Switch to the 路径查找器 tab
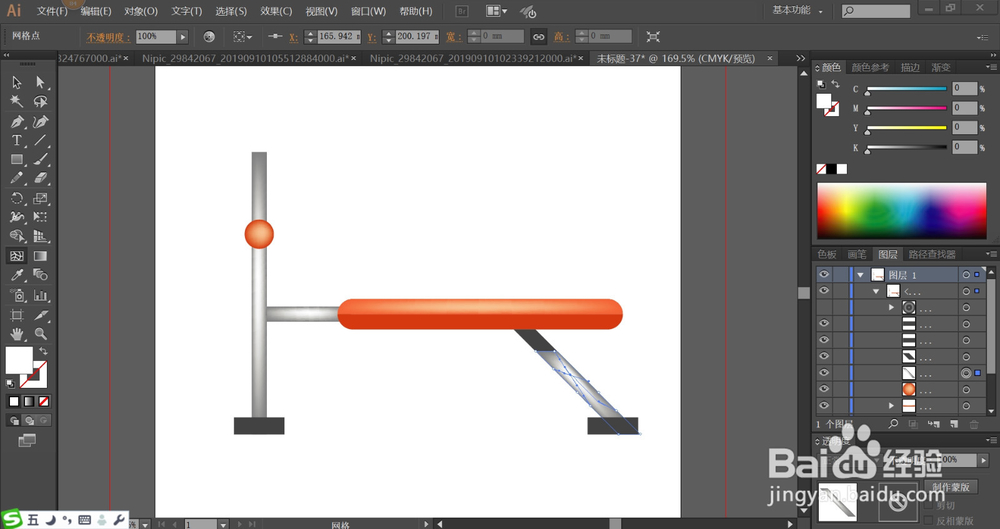The width and height of the screenshot is (1000, 529). 932,255
